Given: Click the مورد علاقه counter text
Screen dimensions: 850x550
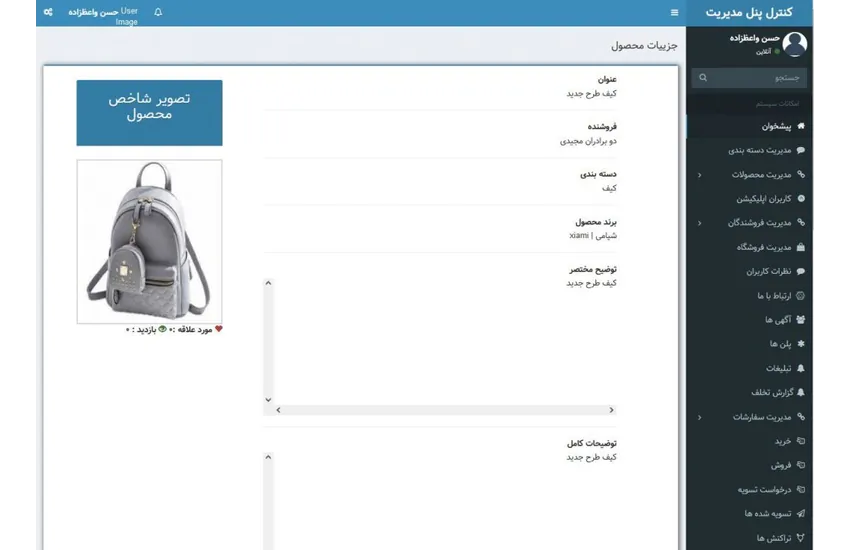Looking at the screenshot, I should (191, 329).
